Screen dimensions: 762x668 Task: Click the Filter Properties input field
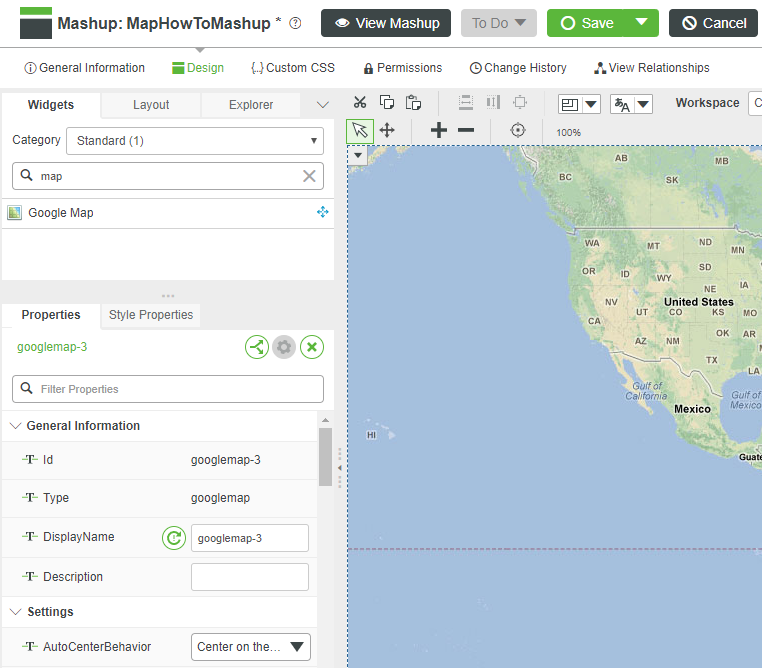tap(168, 389)
